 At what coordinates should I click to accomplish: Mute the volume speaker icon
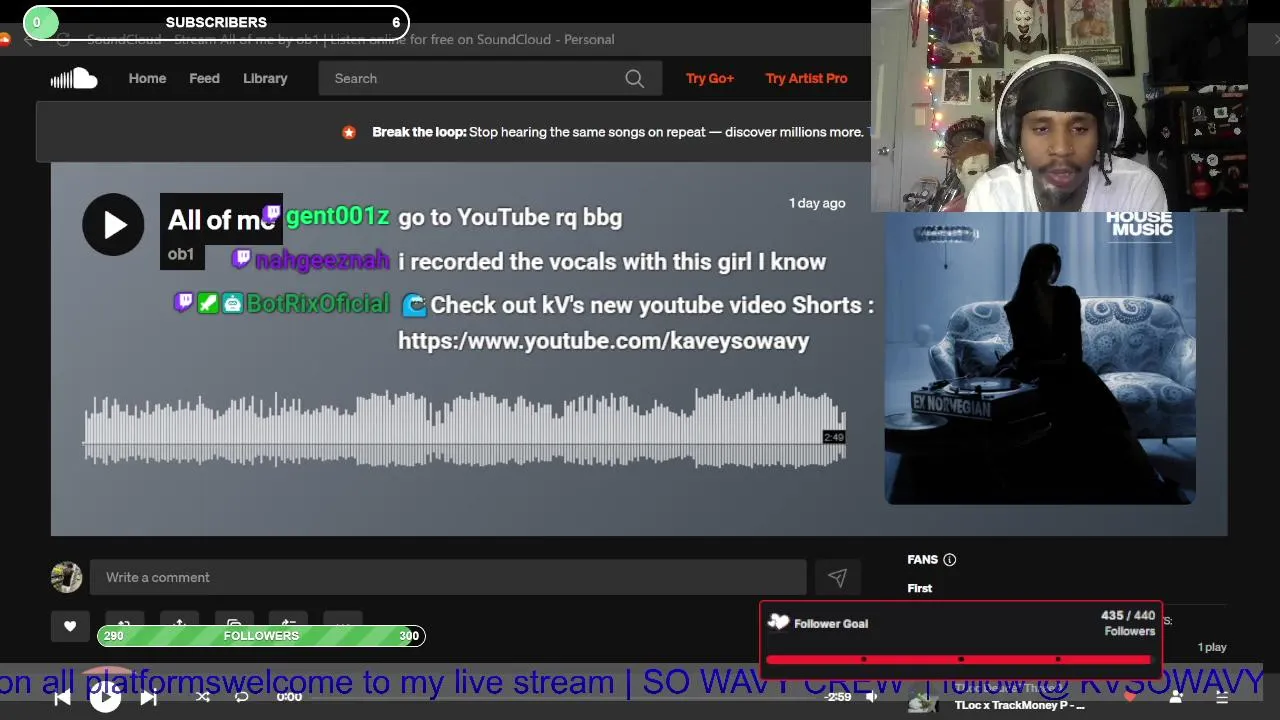(872, 697)
